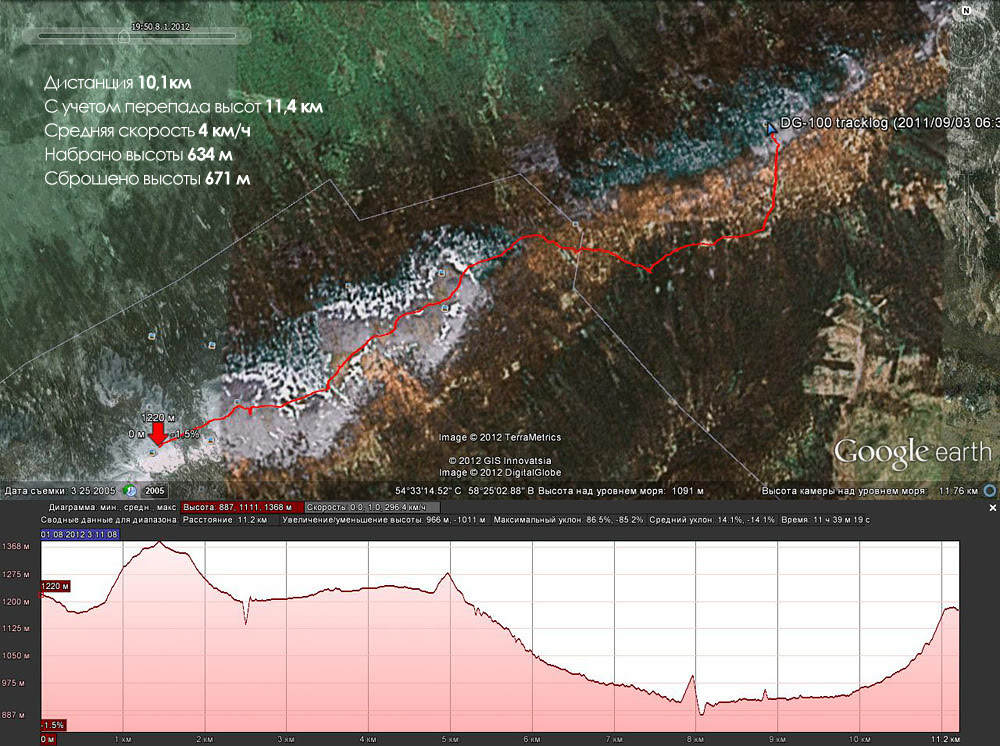Click the historical imagery clock icon
Image resolution: width=1000 pixels, height=746 pixels.
coord(131,491)
